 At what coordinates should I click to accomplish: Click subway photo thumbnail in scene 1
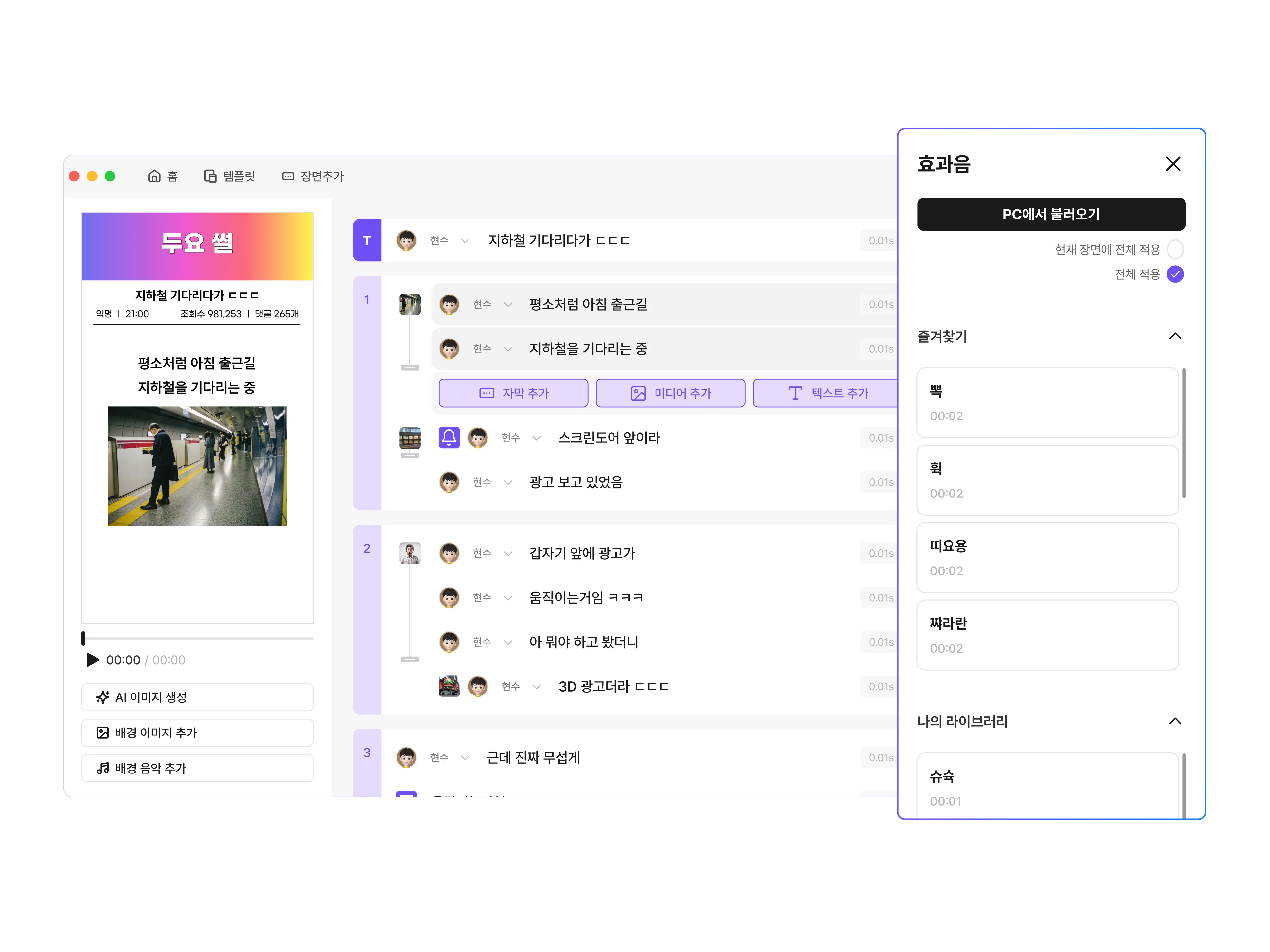[x=409, y=304]
